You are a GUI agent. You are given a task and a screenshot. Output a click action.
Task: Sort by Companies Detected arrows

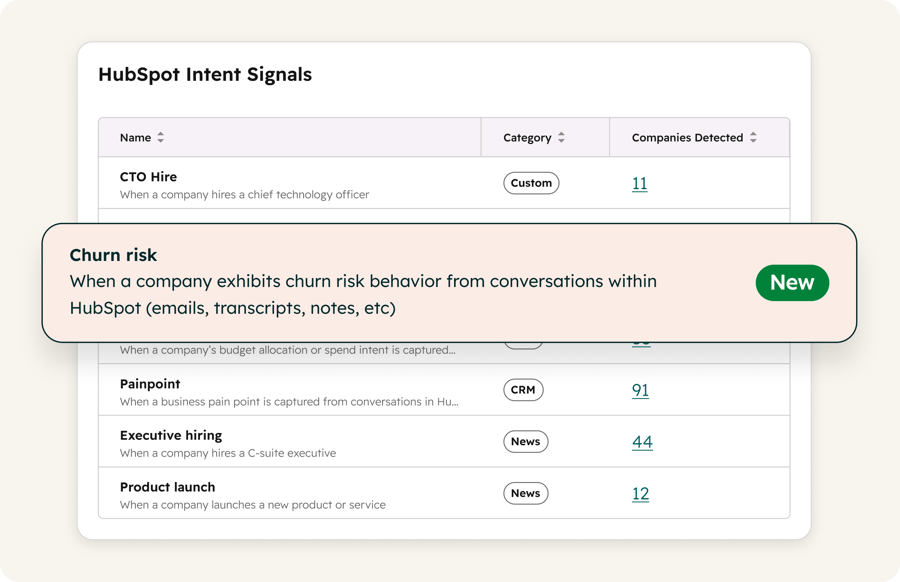click(x=753, y=137)
